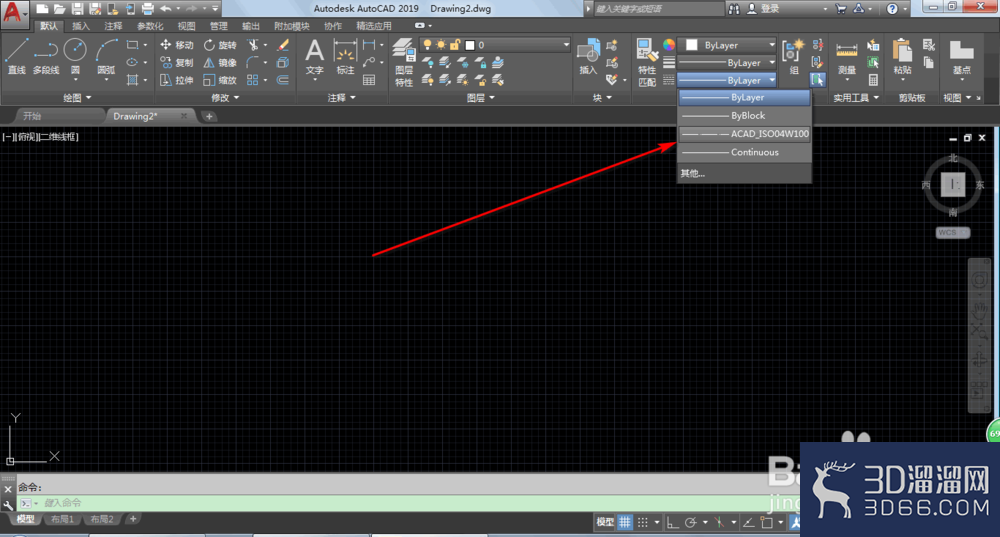
Task: Click the rectangular Array tool icon
Action: click(x=253, y=80)
